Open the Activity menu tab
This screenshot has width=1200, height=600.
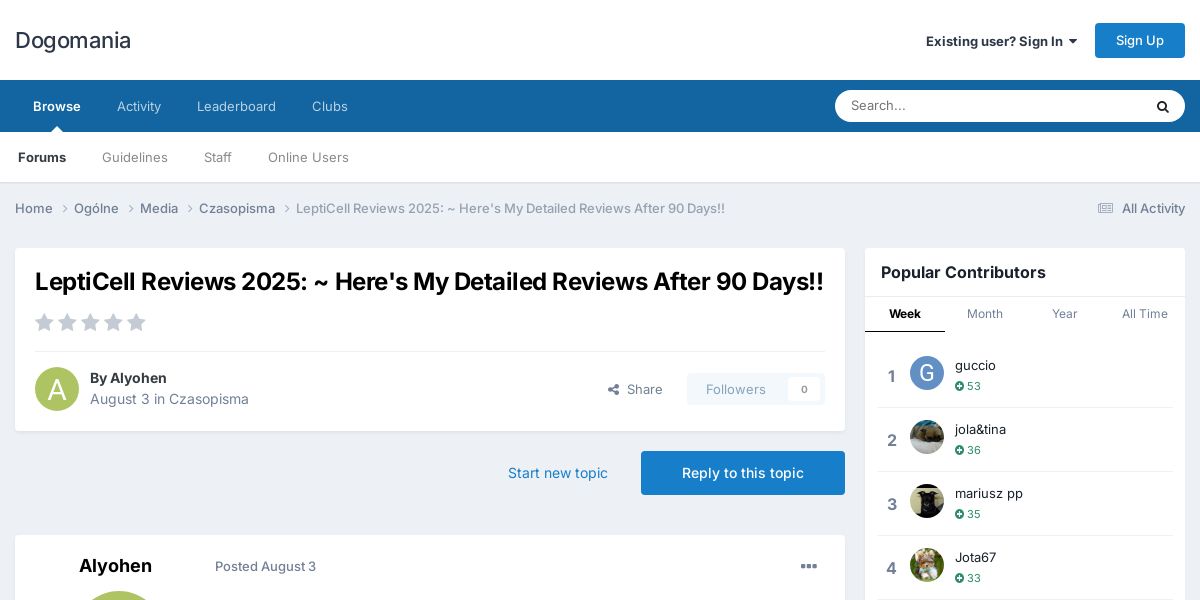tap(139, 106)
